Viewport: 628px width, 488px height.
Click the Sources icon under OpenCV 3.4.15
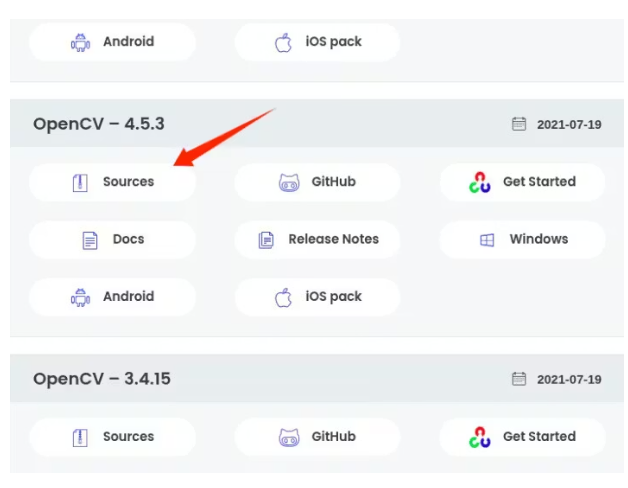point(81,438)
